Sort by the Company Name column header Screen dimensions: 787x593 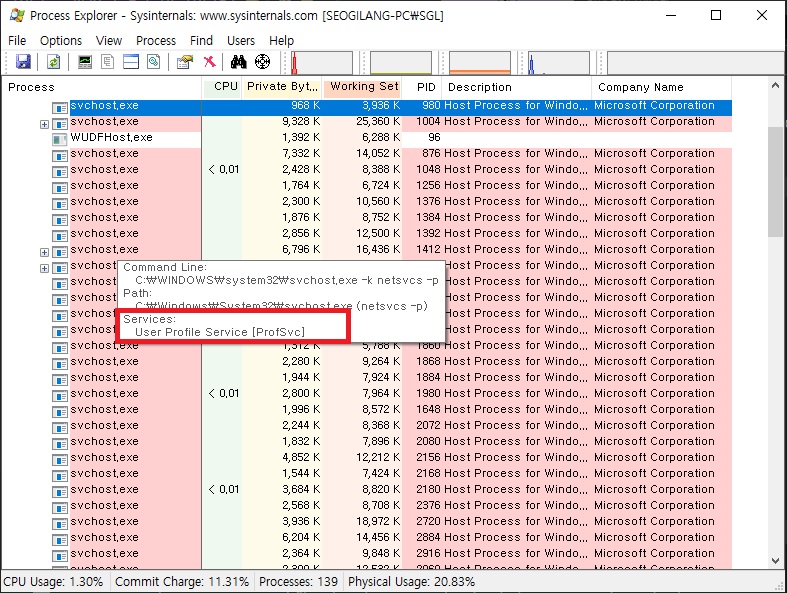pos(662,87)
